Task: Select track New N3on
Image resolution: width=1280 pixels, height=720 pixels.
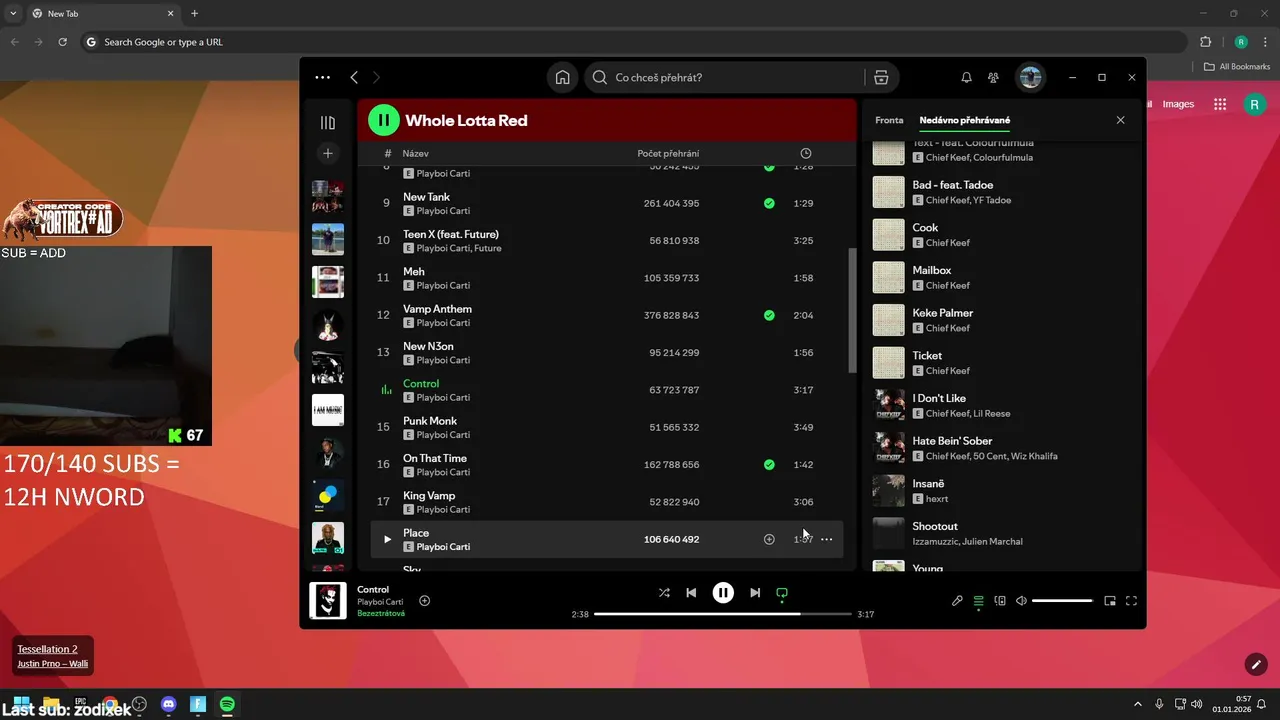Action: (x=607, y=352)
